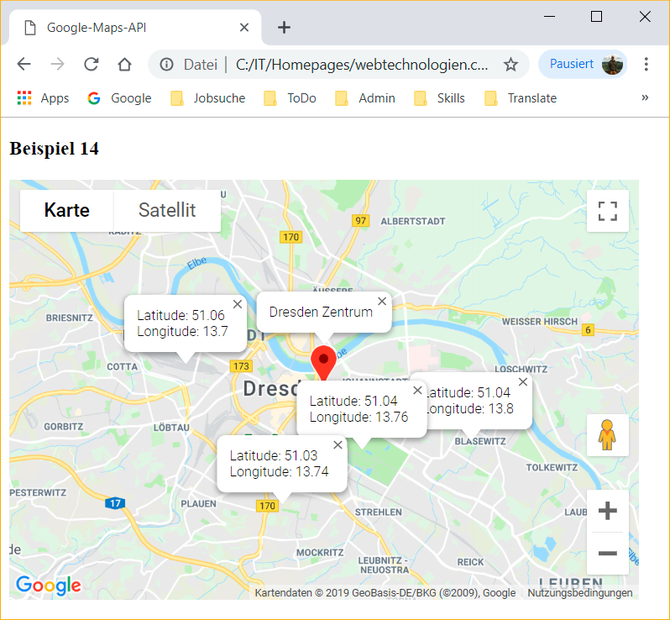Click the Street View pegman icon

click(x=607, y=435)
